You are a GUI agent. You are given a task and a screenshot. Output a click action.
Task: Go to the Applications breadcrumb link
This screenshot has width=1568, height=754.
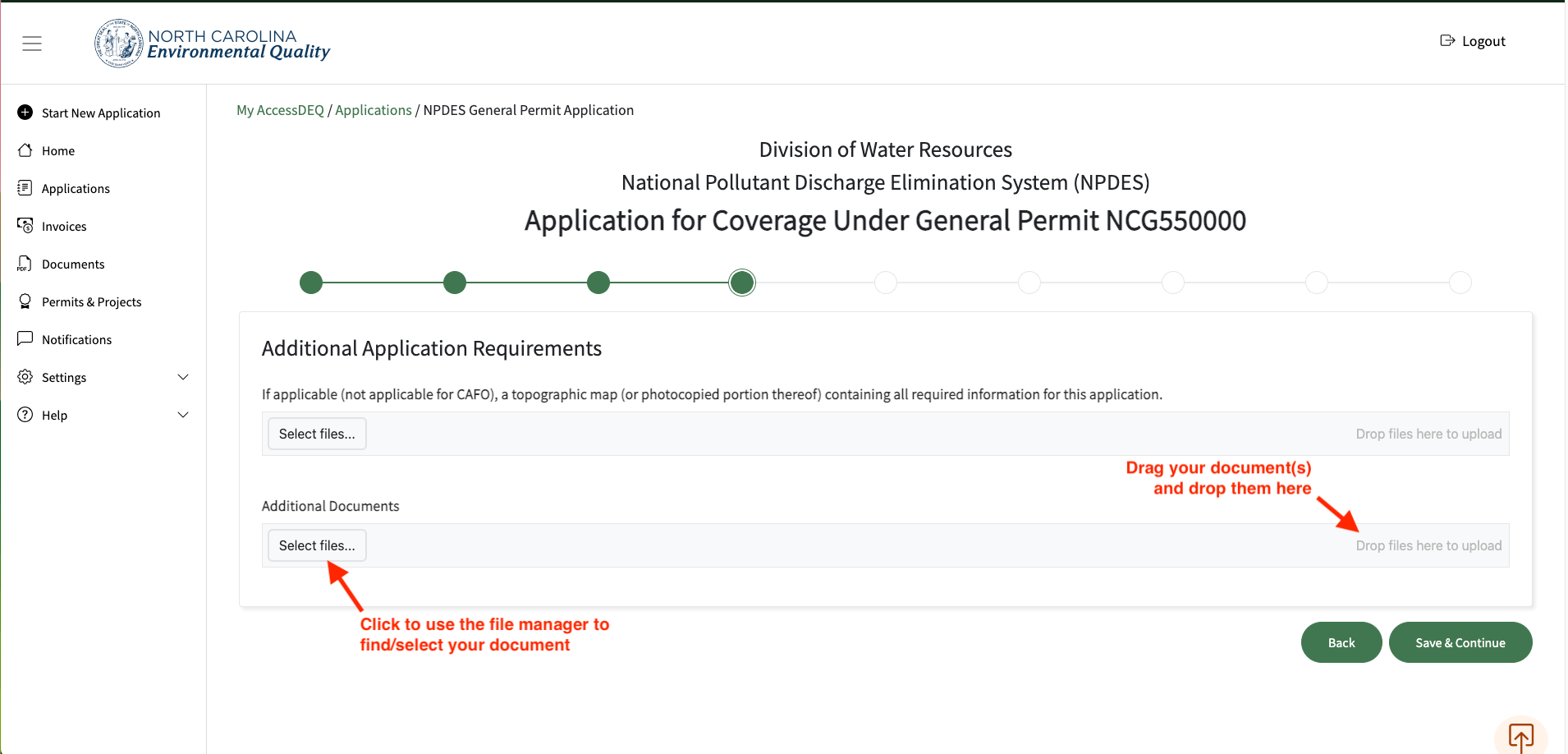tap(373, 110)
